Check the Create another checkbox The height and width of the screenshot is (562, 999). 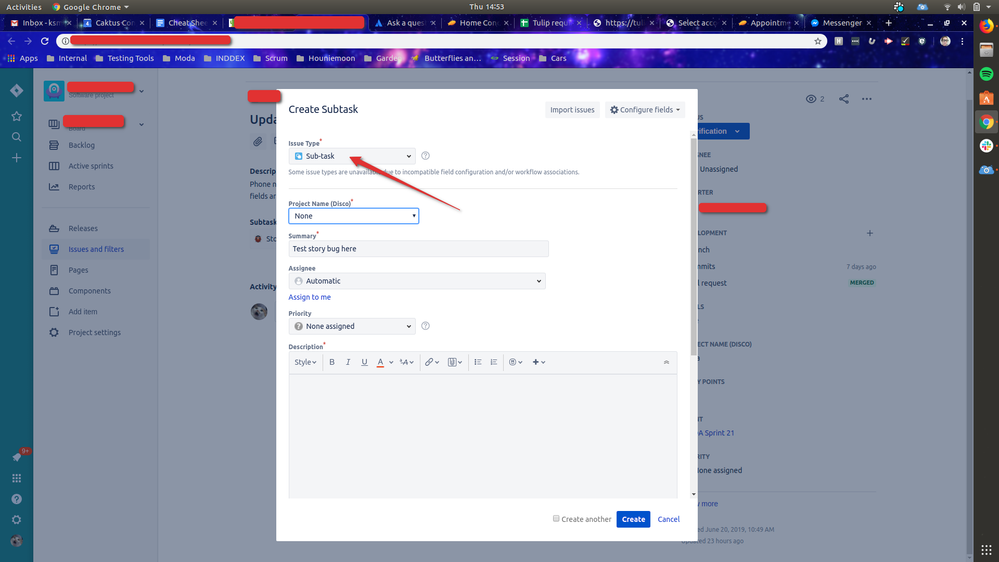point(556,519)
